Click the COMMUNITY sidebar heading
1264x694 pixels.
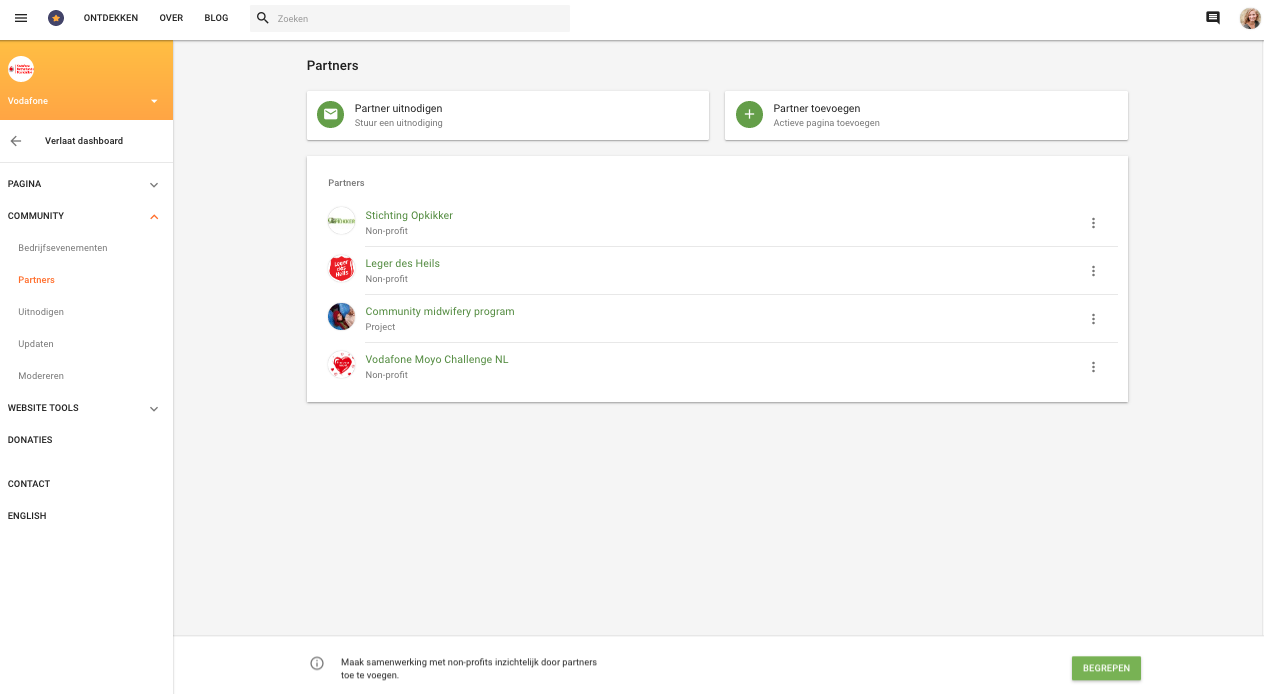click(x=36, y=216)
